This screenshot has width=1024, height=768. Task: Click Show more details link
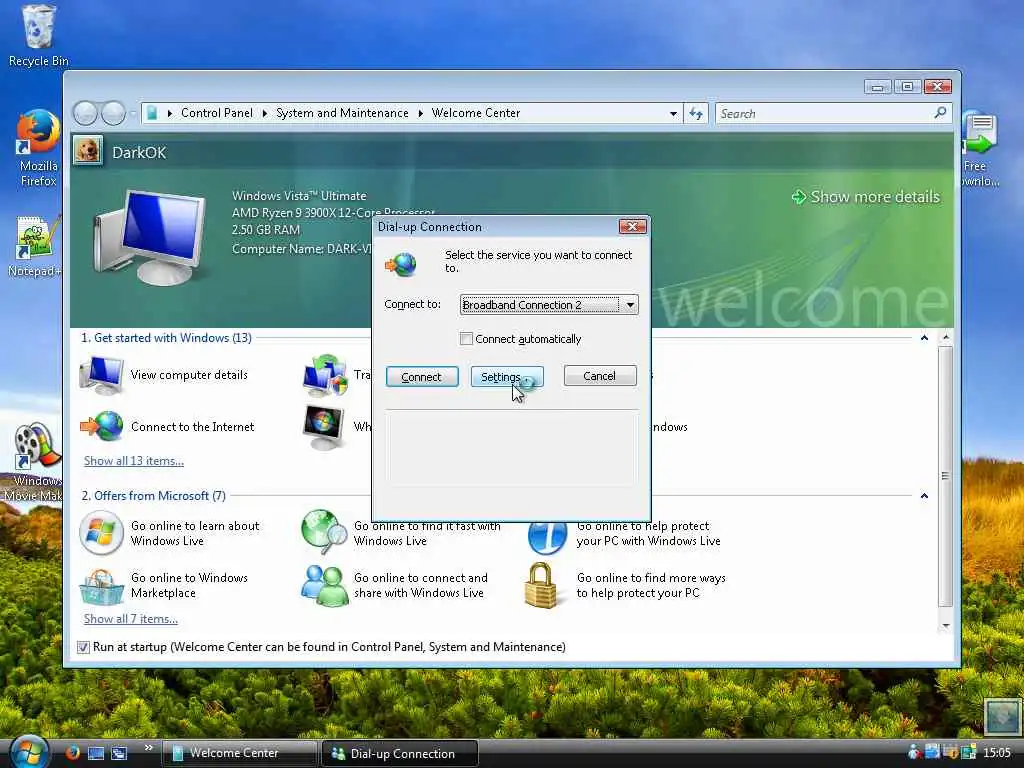tap(865, 197)
